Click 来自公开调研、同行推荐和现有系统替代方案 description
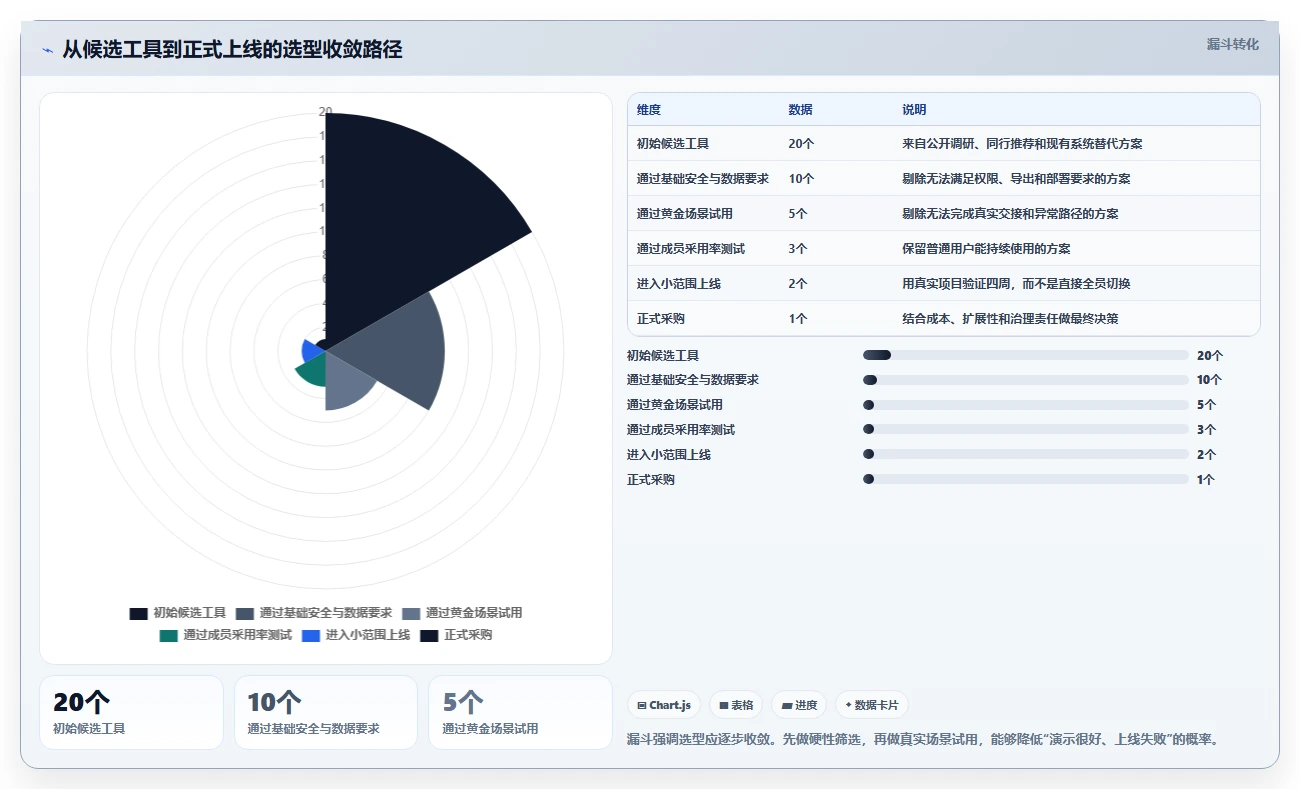This screenshot has width=1300, height=789. coord(1022,144)
